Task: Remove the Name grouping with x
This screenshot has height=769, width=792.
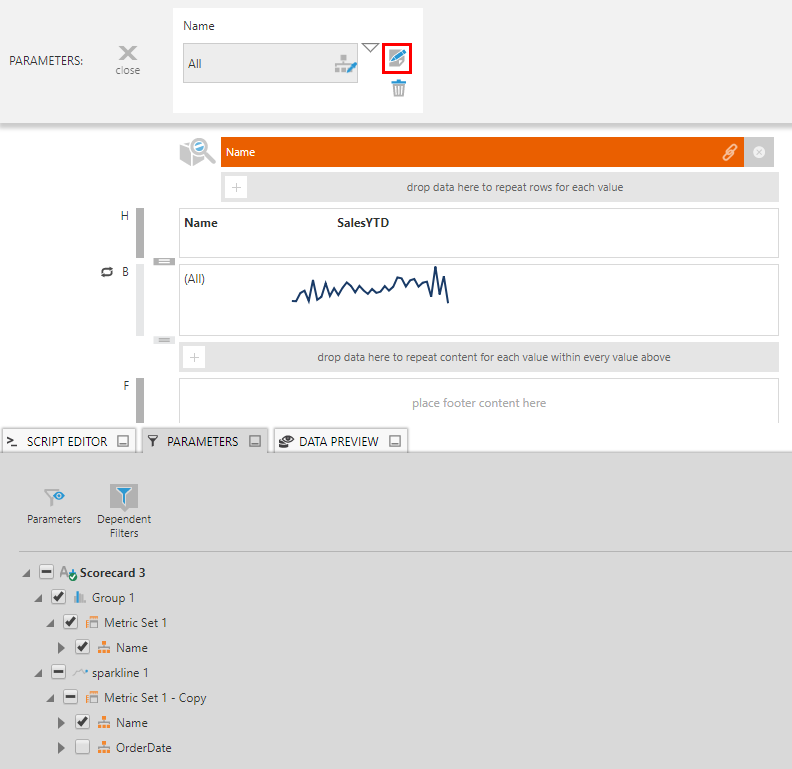Action: tap(759, 152)
